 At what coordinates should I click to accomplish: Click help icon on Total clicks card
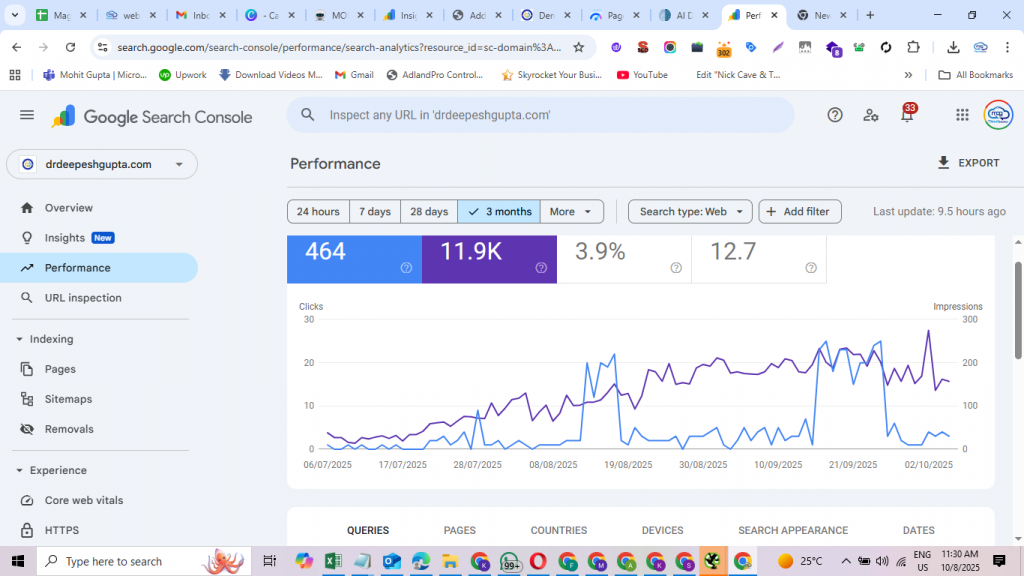point(406,267)
